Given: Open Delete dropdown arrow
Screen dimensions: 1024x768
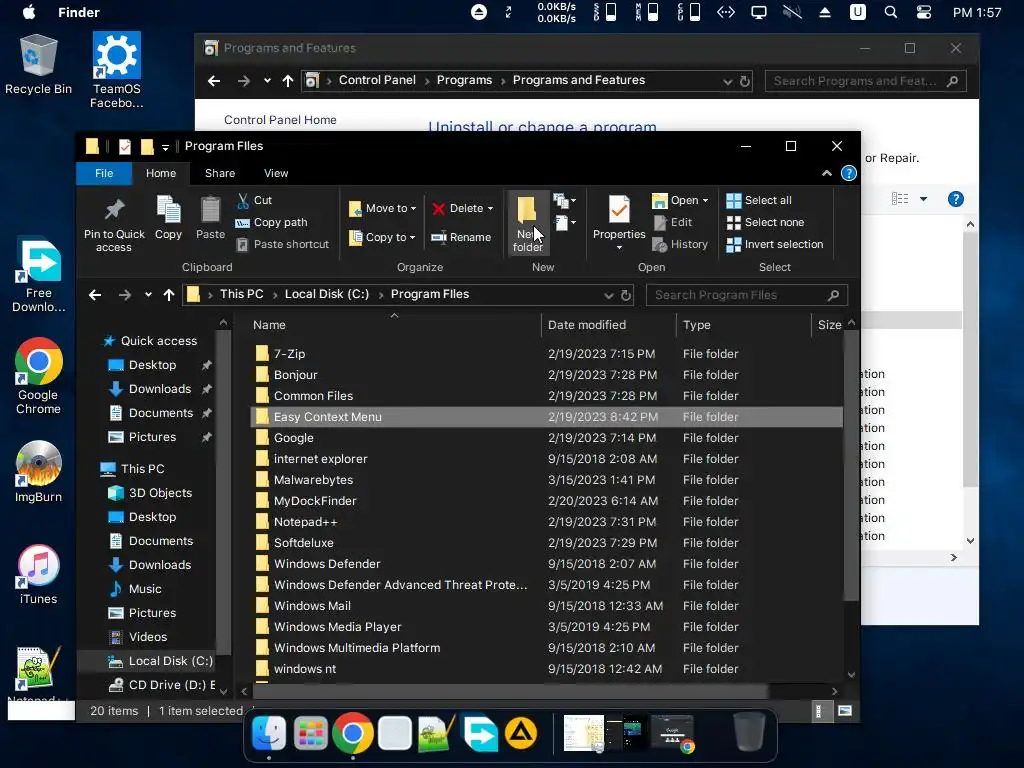Looking at the screenshot, I should pyautogui.click(x=490, y=208).
